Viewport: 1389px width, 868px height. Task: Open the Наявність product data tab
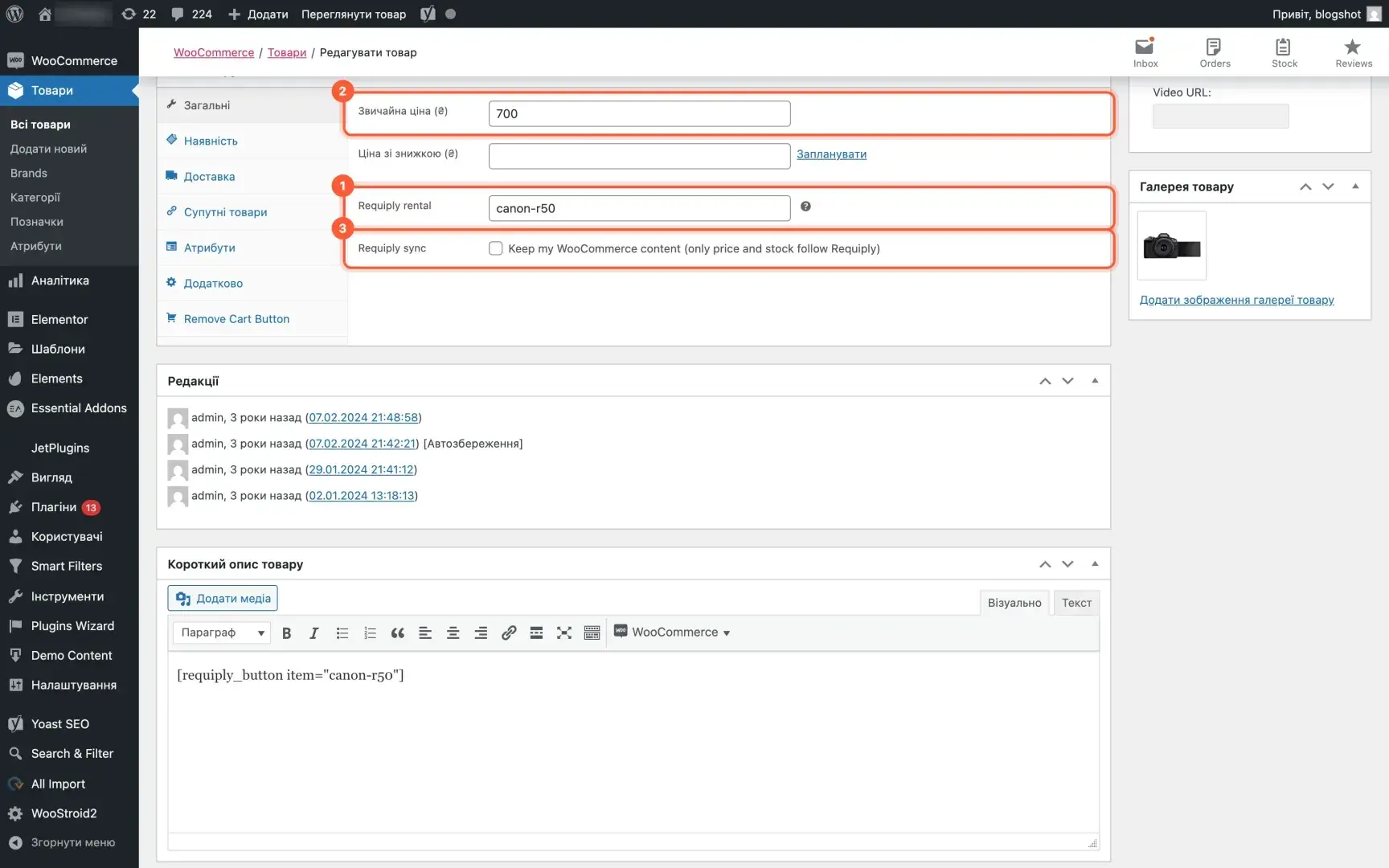pos(211,141)
